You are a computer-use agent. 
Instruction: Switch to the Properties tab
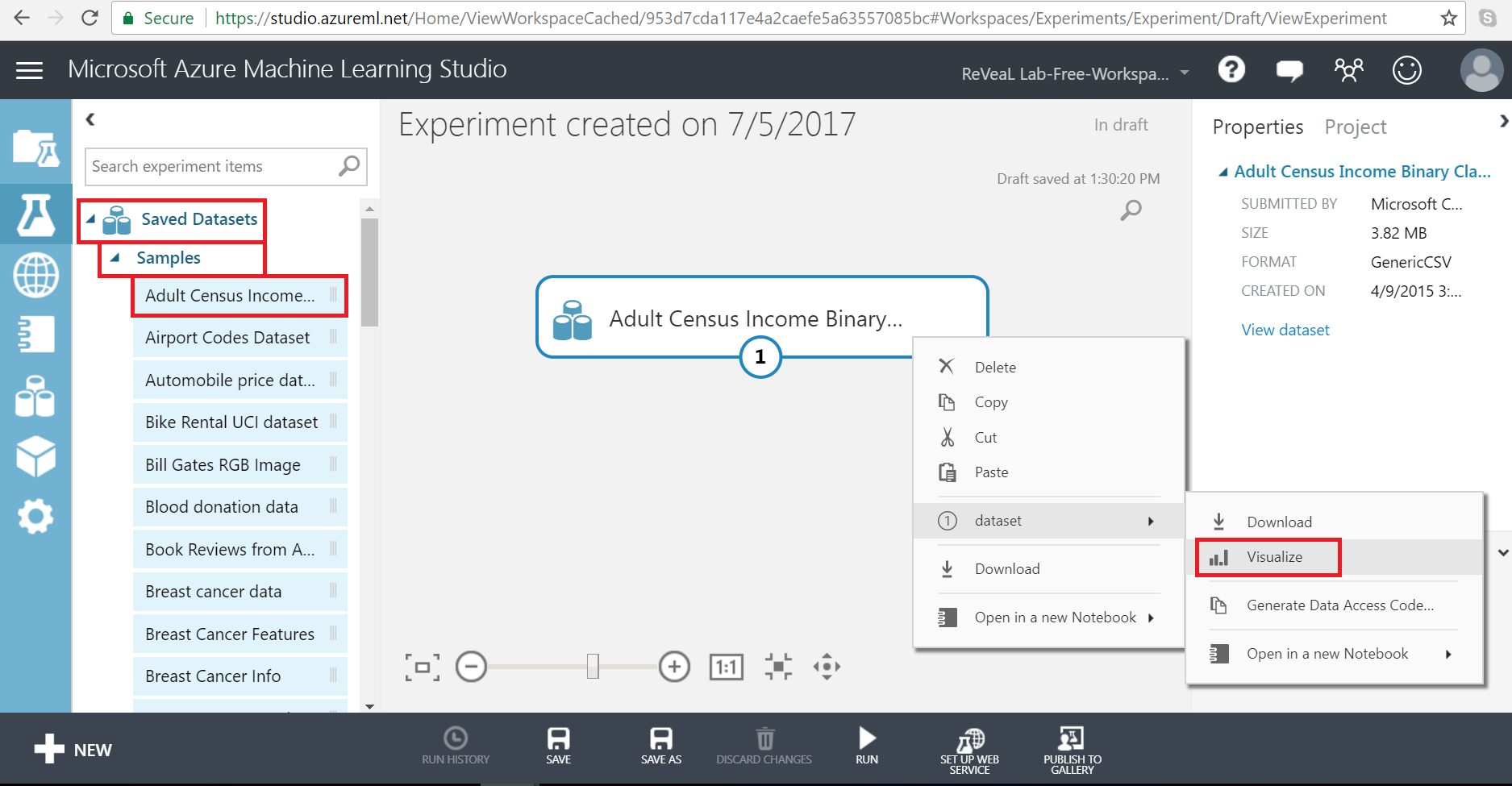click(1257, 127)
